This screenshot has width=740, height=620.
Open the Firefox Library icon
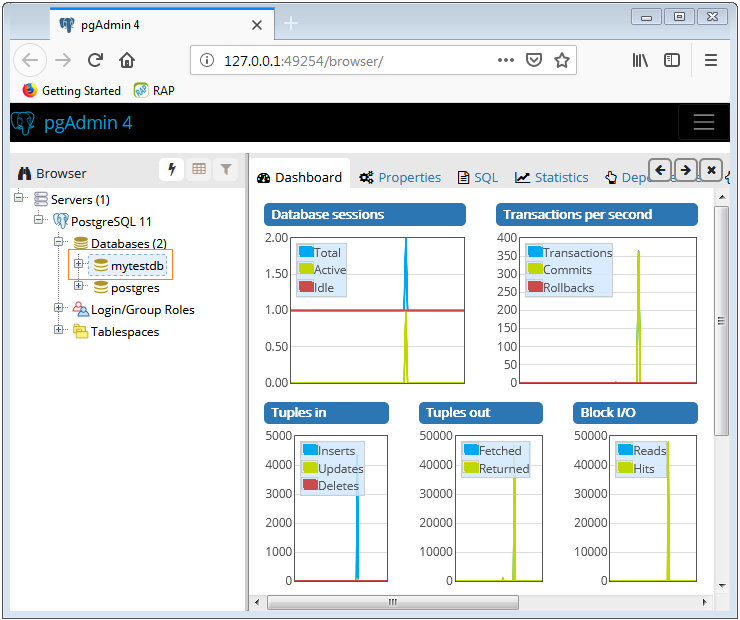[640, 60]
